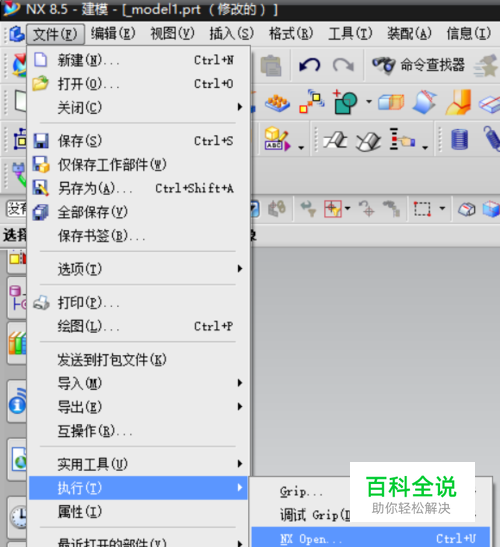Open the 信息(I) Information menu
Viewport: 500px width, 547px height.
(x=469, y=34)
